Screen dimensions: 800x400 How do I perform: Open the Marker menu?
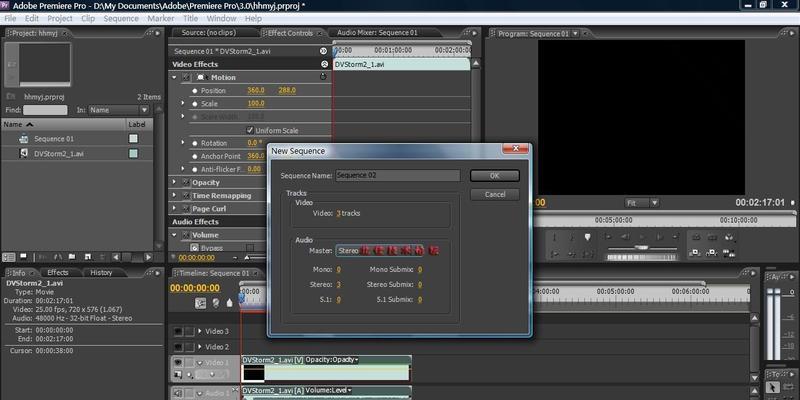(161, 18)
